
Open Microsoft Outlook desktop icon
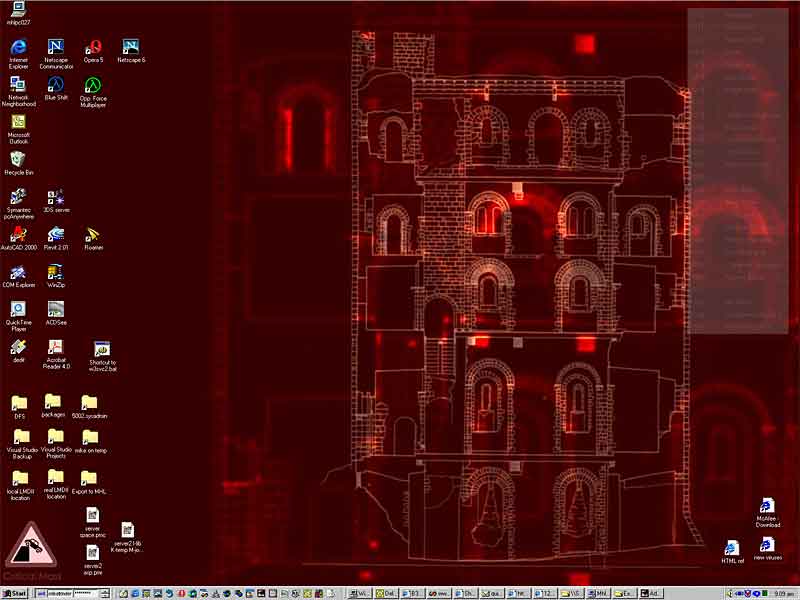18,122
